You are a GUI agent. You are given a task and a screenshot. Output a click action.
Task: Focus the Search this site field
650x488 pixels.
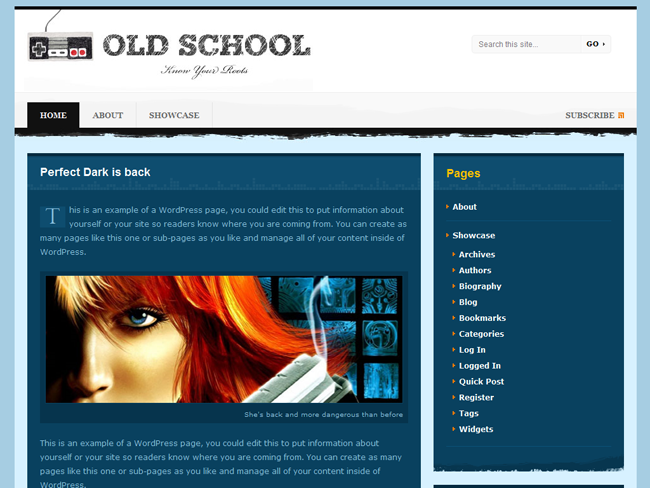[526, 44]
